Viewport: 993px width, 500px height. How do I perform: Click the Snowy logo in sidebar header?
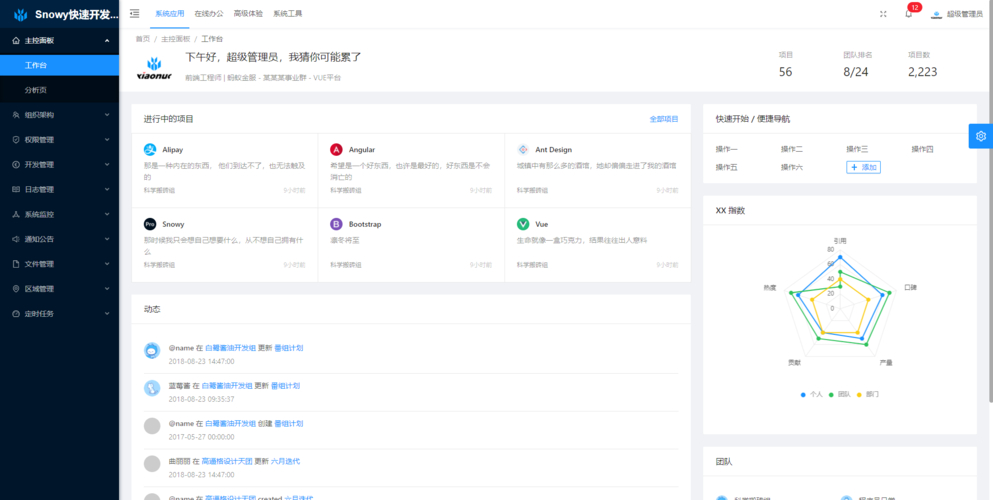(21, 14)
